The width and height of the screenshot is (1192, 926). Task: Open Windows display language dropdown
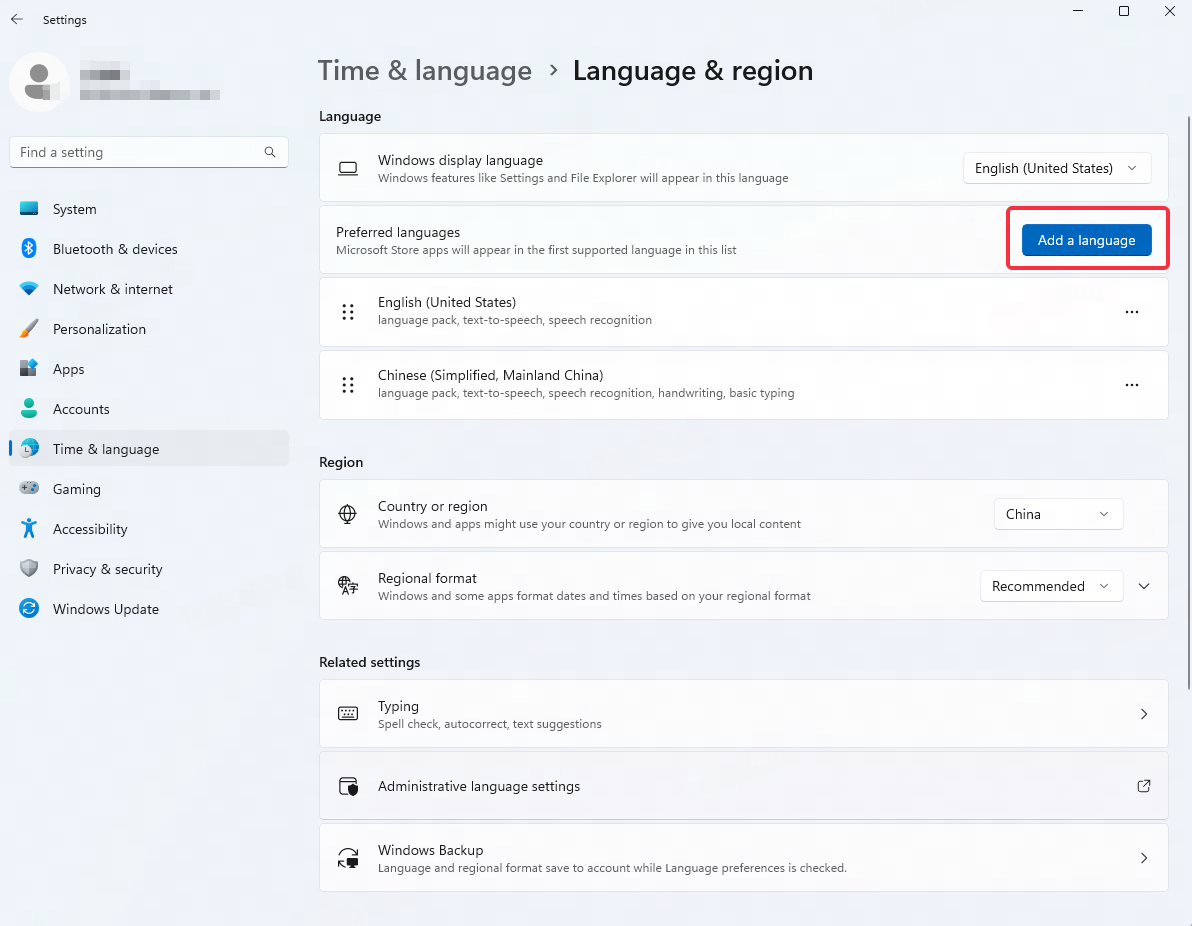click(x=1056, y=168)
